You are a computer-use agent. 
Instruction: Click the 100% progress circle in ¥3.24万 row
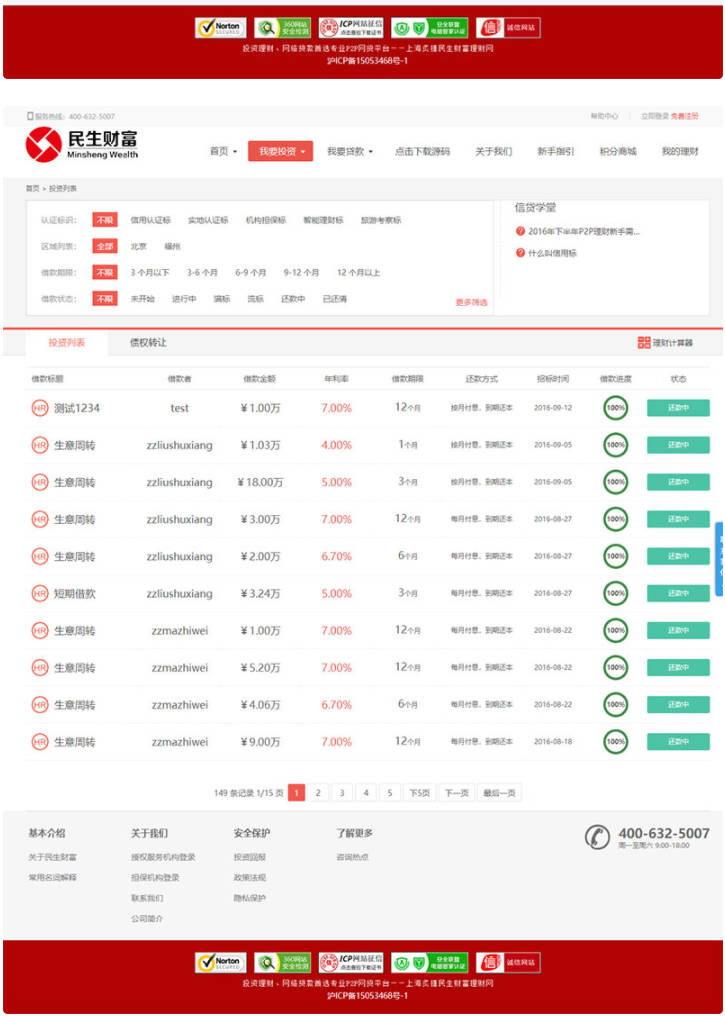pos(616,594)
